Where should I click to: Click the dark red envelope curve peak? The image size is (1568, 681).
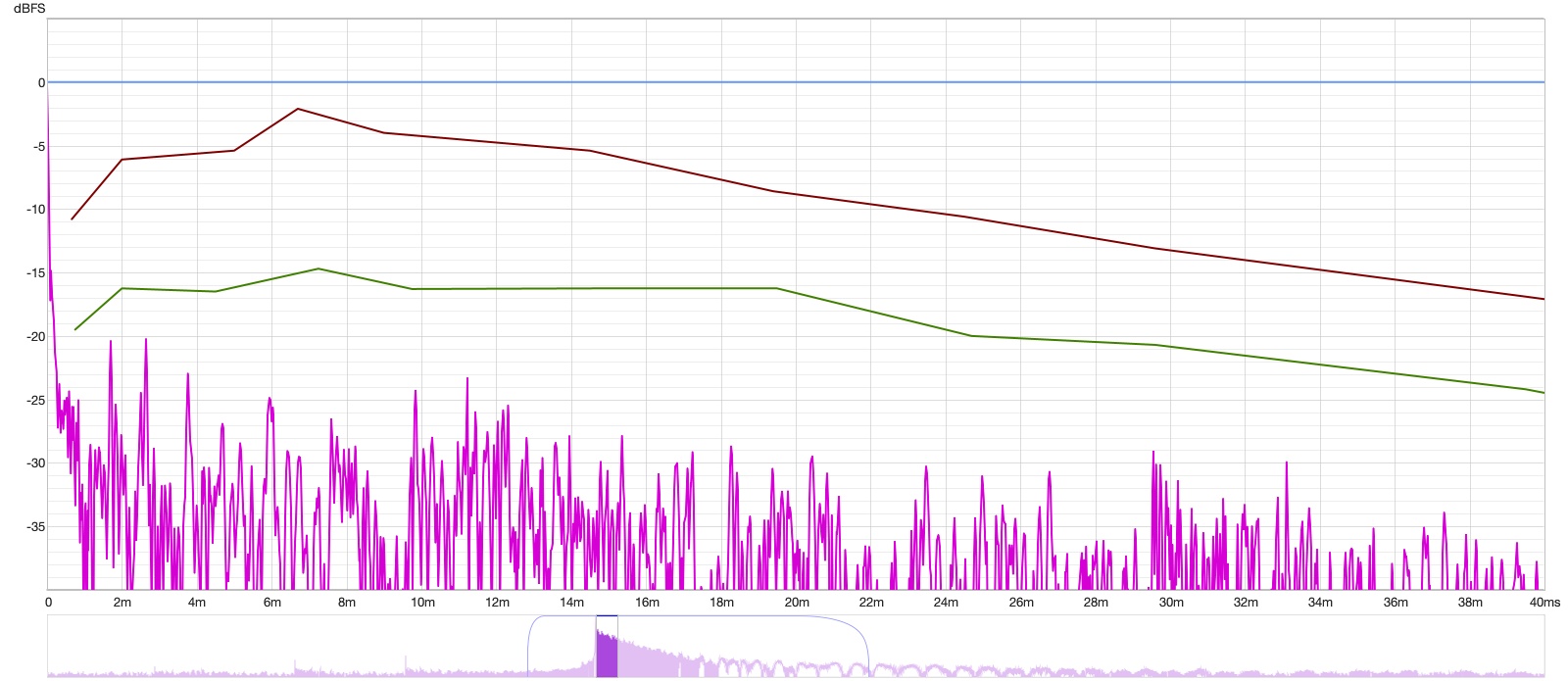point(298,109)
